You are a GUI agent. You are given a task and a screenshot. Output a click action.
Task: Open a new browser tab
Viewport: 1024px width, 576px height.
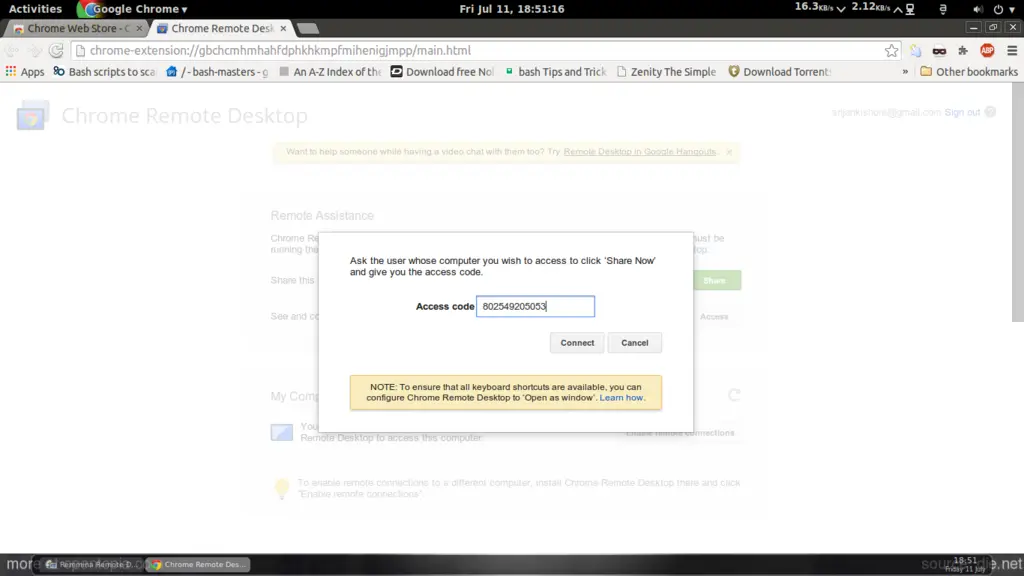tap(308, 28)
